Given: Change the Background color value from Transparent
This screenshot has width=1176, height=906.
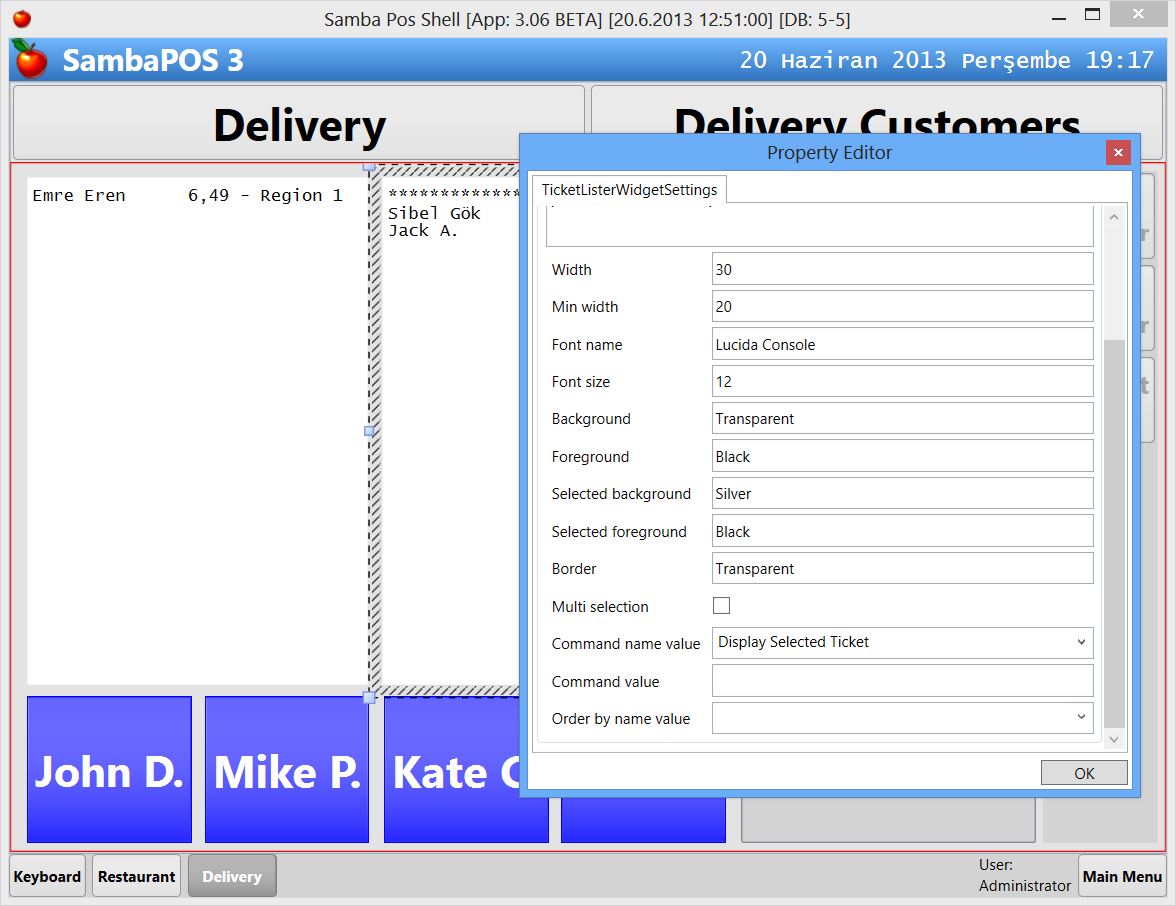Looking at the screenshot, I should click(900, 418).
